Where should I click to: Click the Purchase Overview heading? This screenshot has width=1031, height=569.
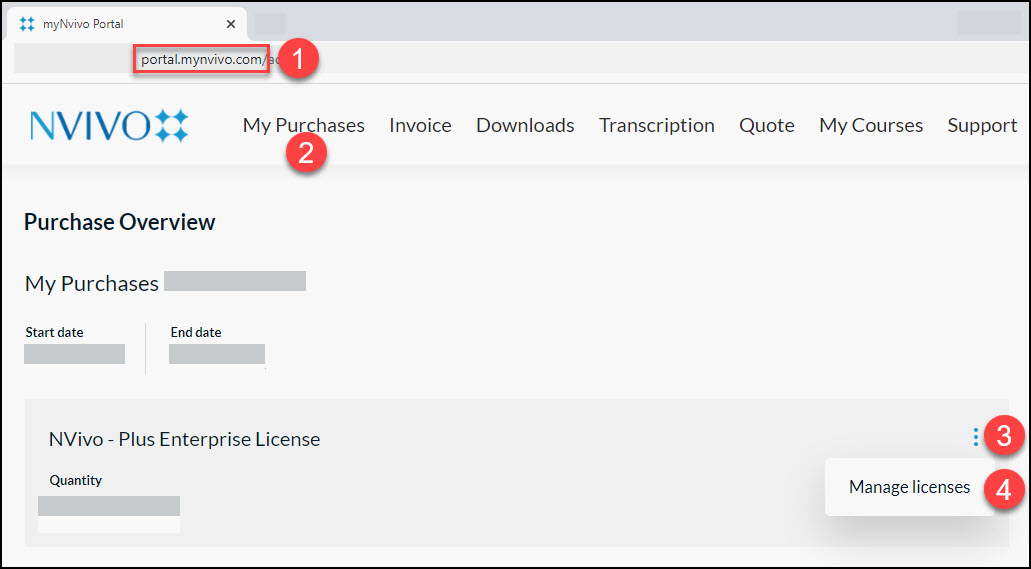point(120,222)
